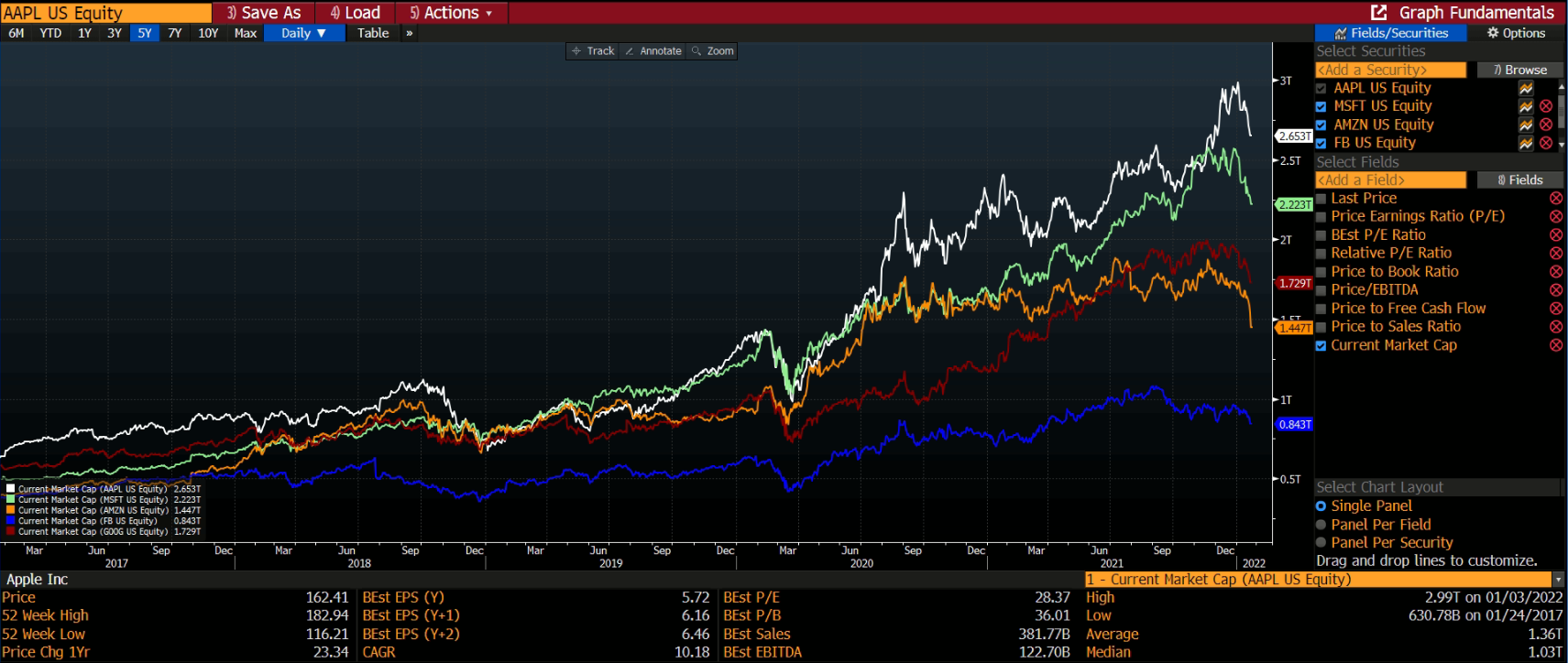
Task: Click the Add a Field input box
Action: coord(1390,180)
